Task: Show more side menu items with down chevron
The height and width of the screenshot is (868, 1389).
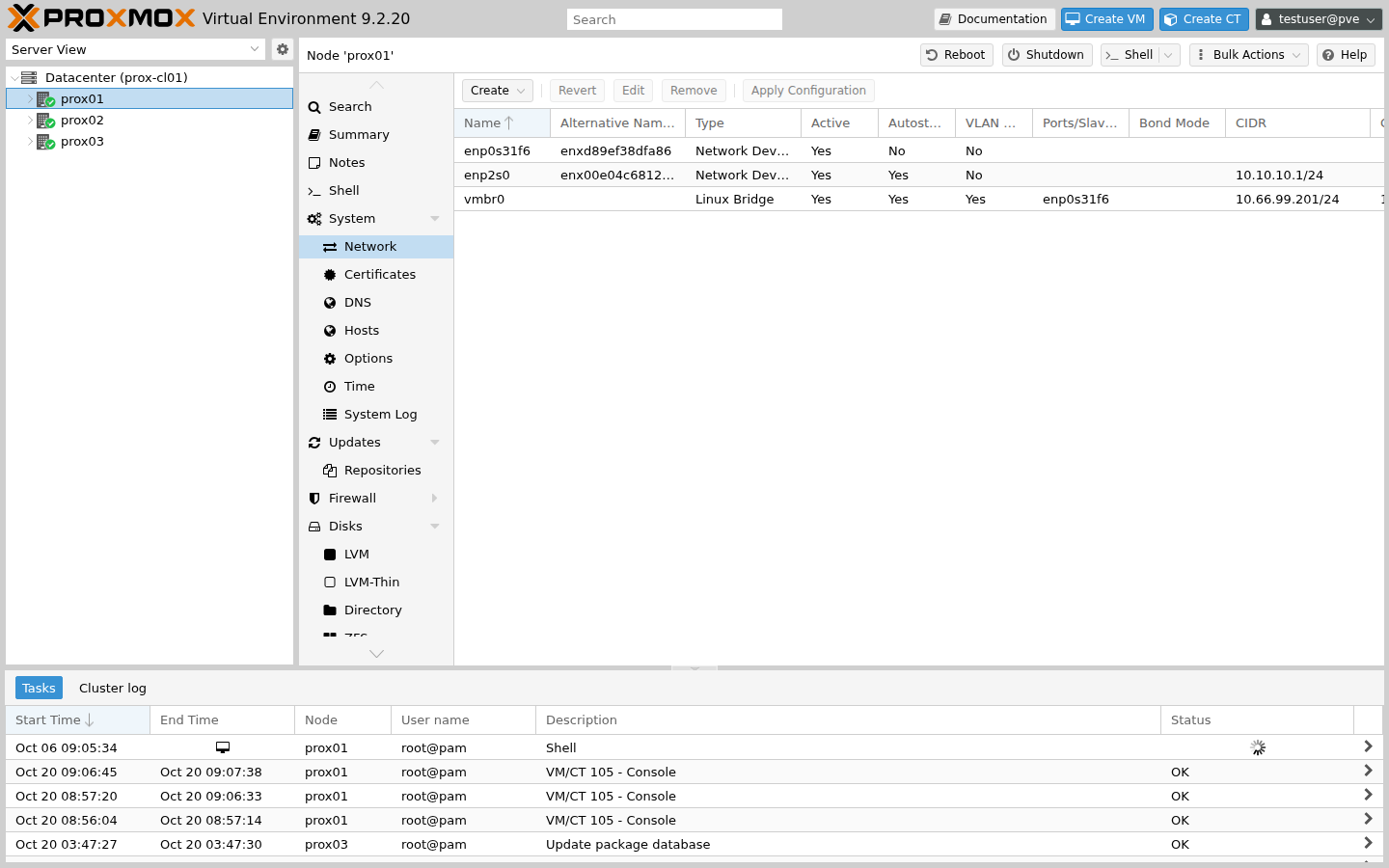Action: point(376,653)
